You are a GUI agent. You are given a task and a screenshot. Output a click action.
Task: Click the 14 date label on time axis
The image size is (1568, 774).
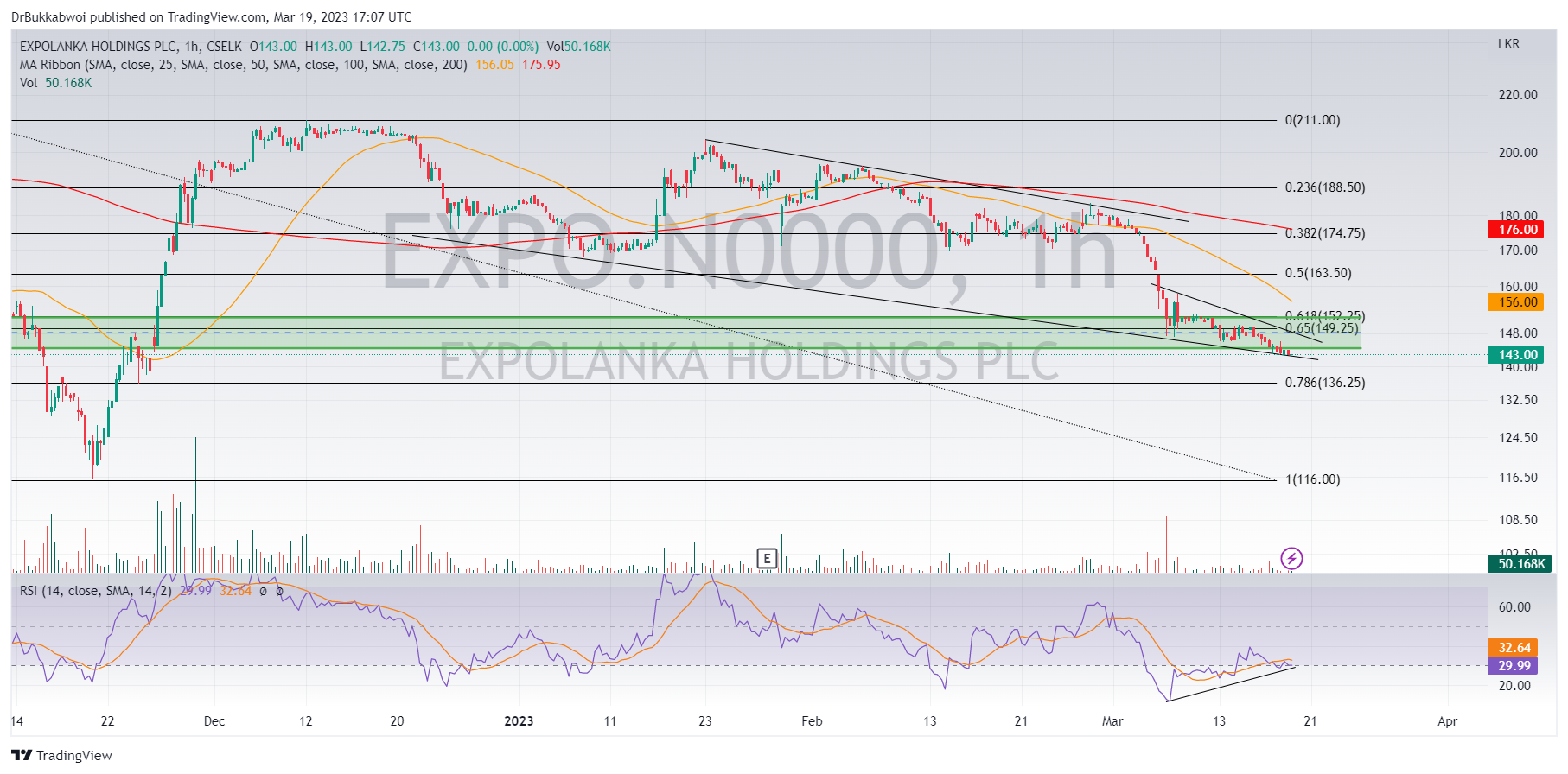(16, 721)
